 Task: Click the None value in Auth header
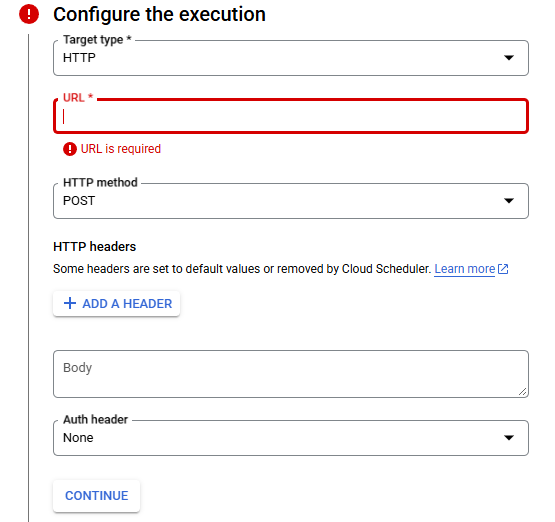pos(78,438)
